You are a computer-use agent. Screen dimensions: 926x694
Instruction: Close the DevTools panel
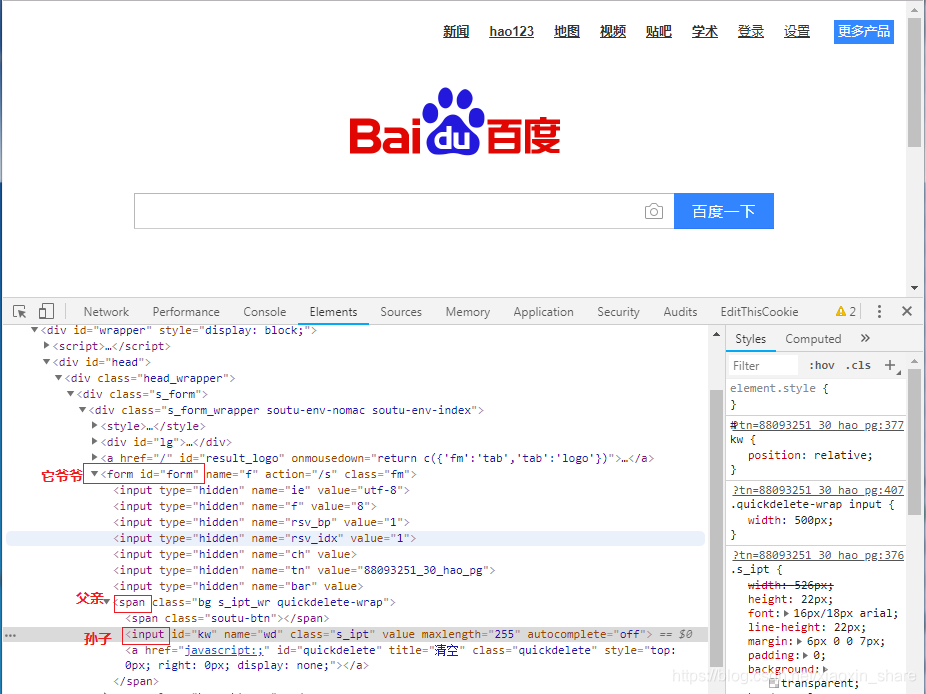click(907, 311)
